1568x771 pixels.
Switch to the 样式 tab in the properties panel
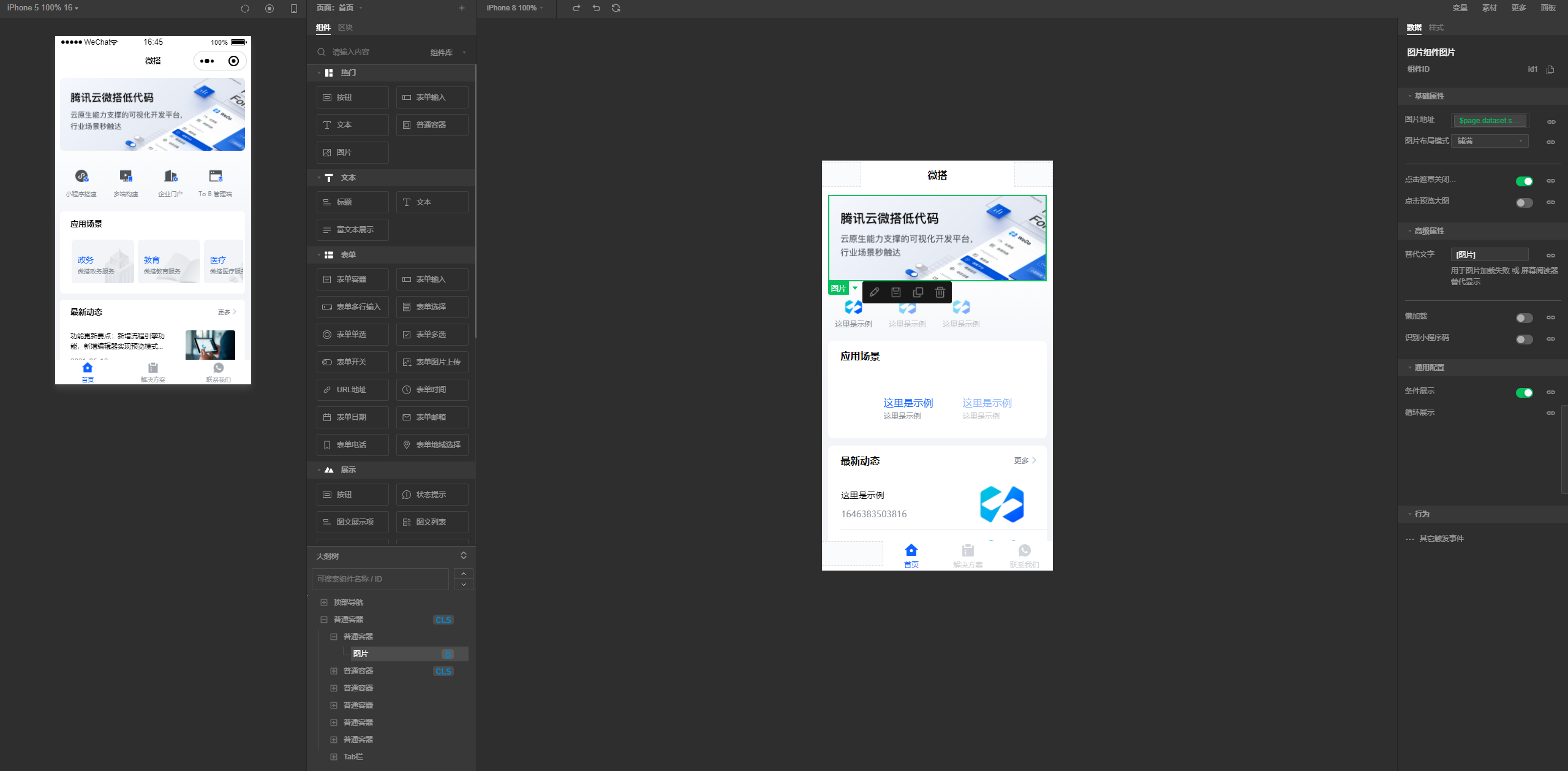[x=1436, y=28]
